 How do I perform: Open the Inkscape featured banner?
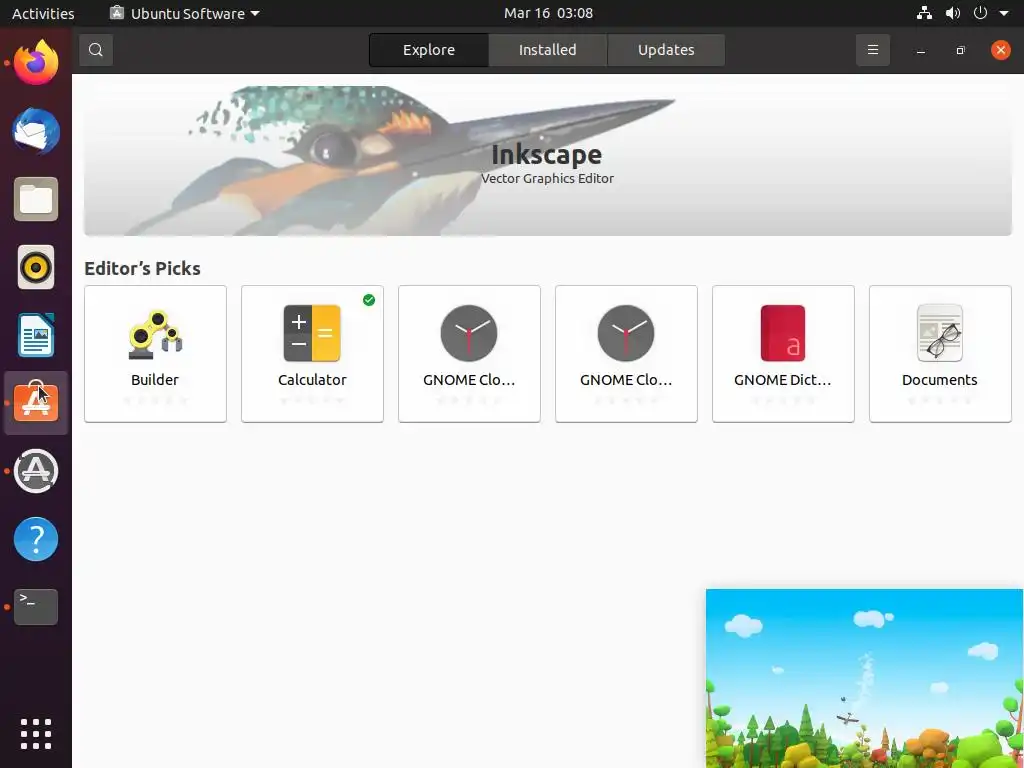point(548,161)
